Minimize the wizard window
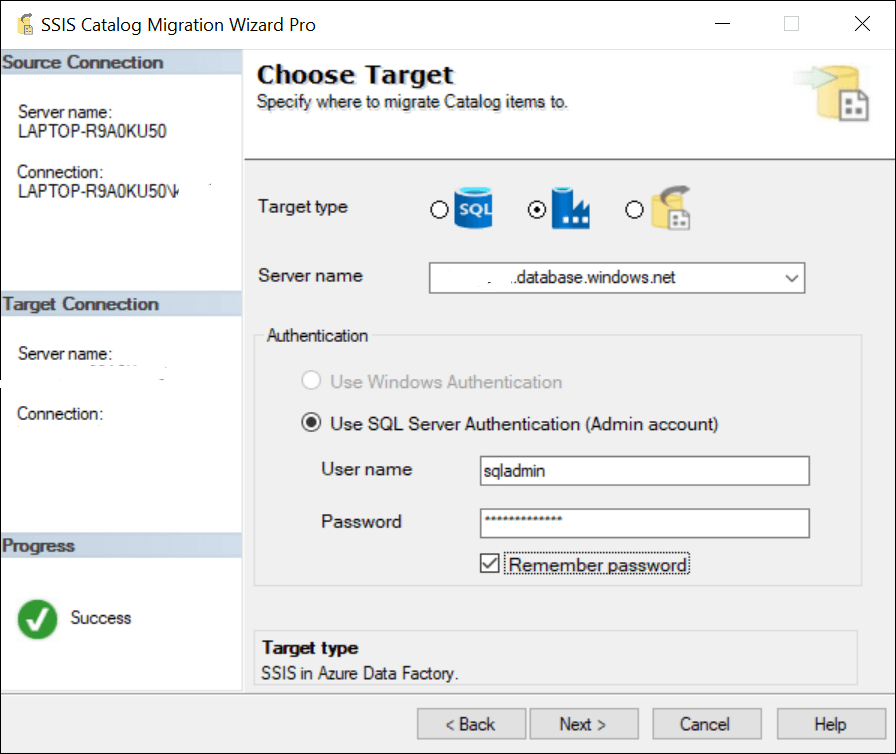Viewport: 896px width, 754px height. [722, 24]
